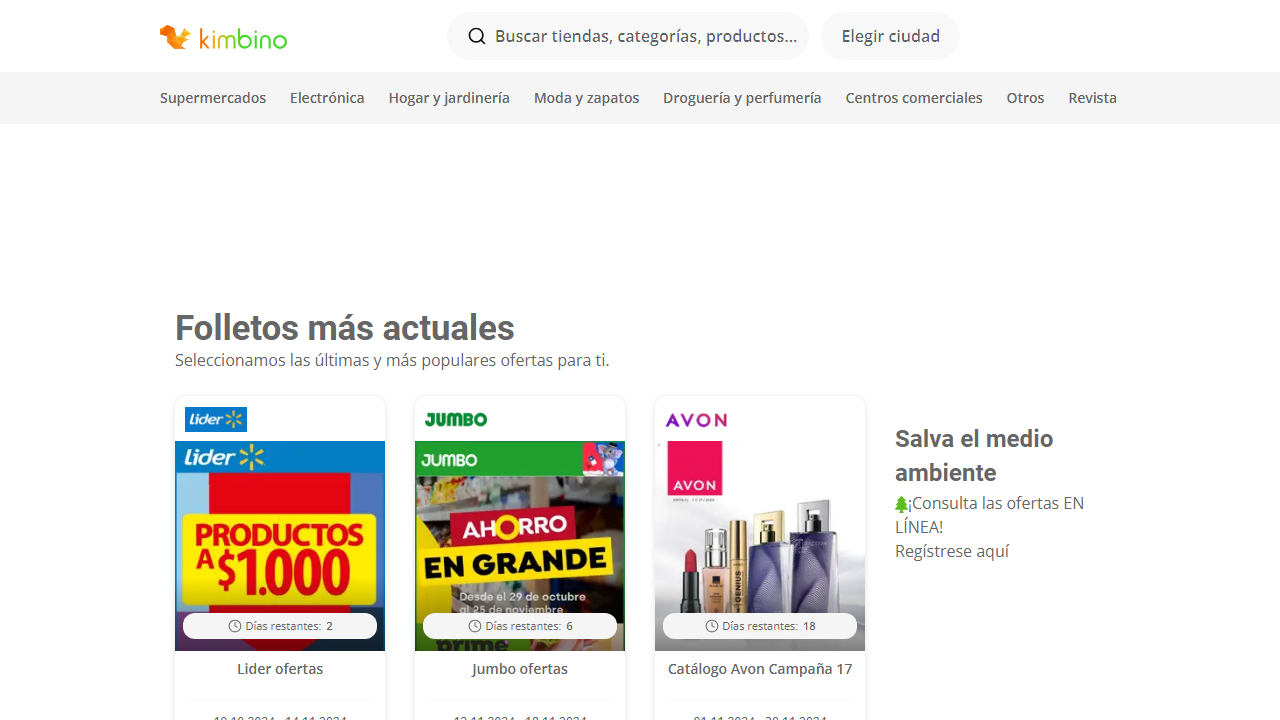Screen dimensions: 1280x720
Task: Select Moda y zapatos category
Action: click(x=586, y=98)
